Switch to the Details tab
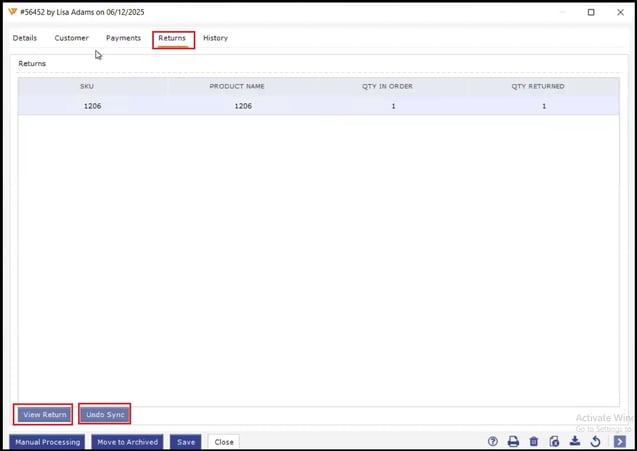The width and height of the screenshot is (637, 451). pyautogui.click(x=25, y=38)
